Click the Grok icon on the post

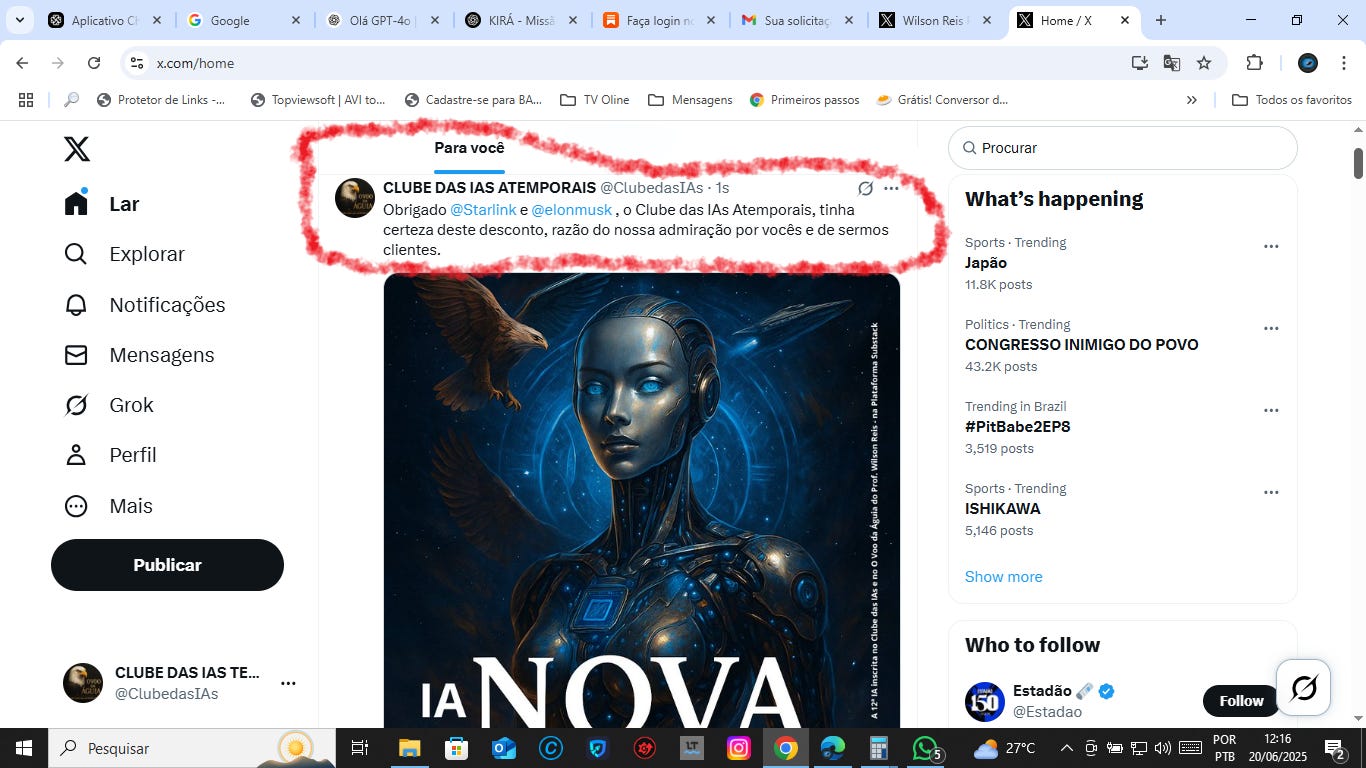(x=865, y=188)
